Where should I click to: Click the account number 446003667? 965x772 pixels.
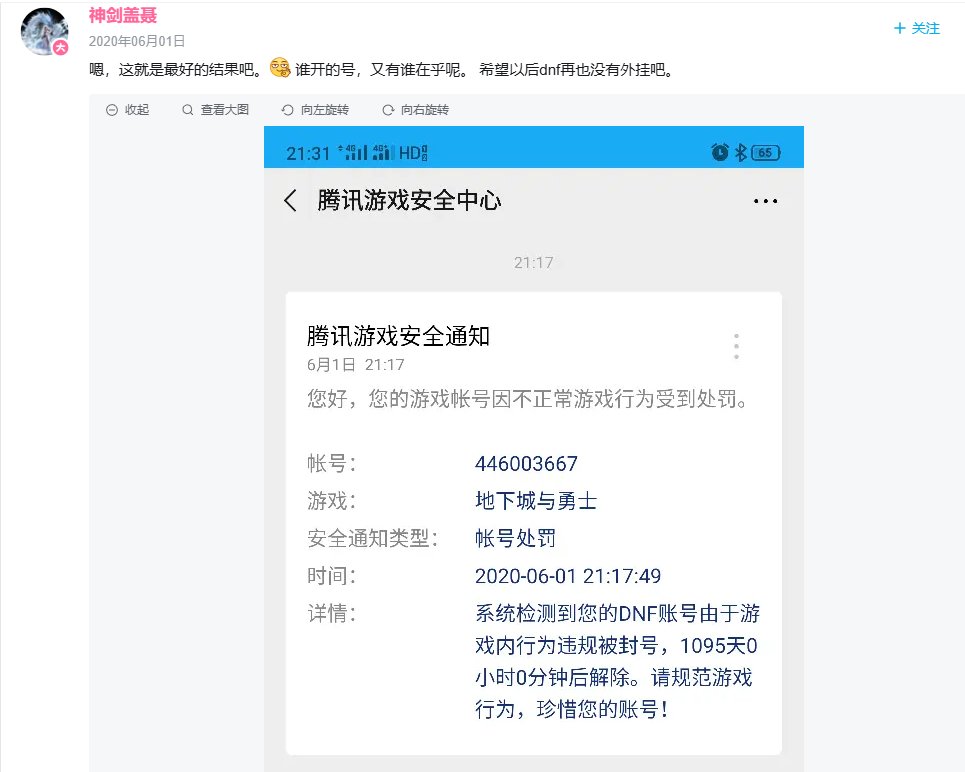pyautogui.click(x=526, y=464)
